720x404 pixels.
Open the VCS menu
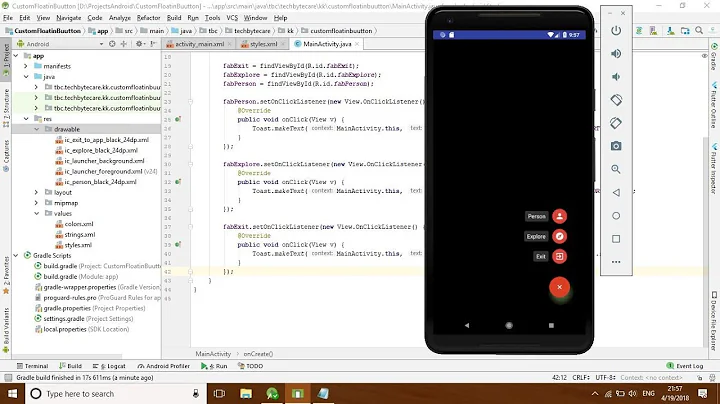click(232, 18)
